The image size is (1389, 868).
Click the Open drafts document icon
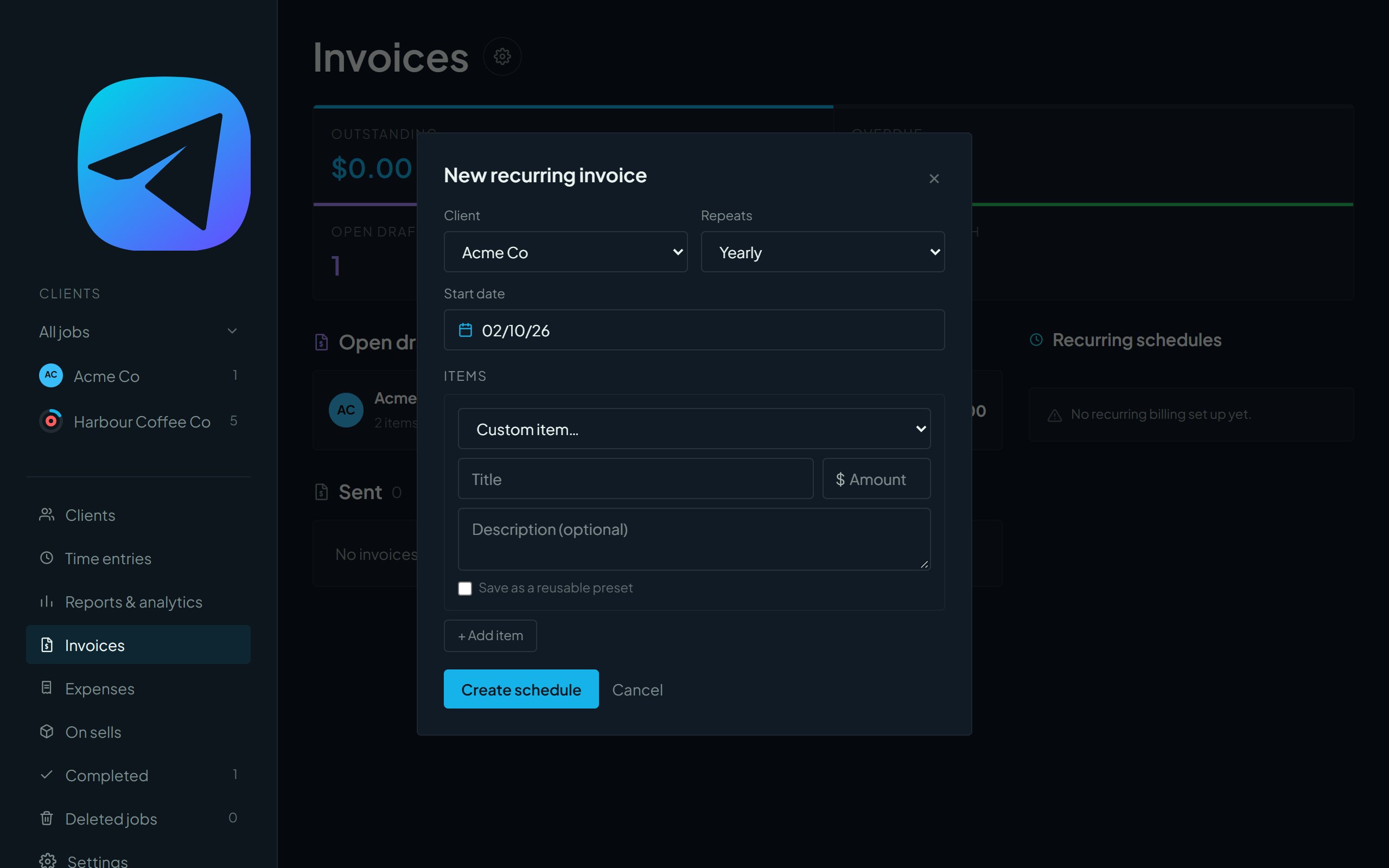tap(321, 342)
